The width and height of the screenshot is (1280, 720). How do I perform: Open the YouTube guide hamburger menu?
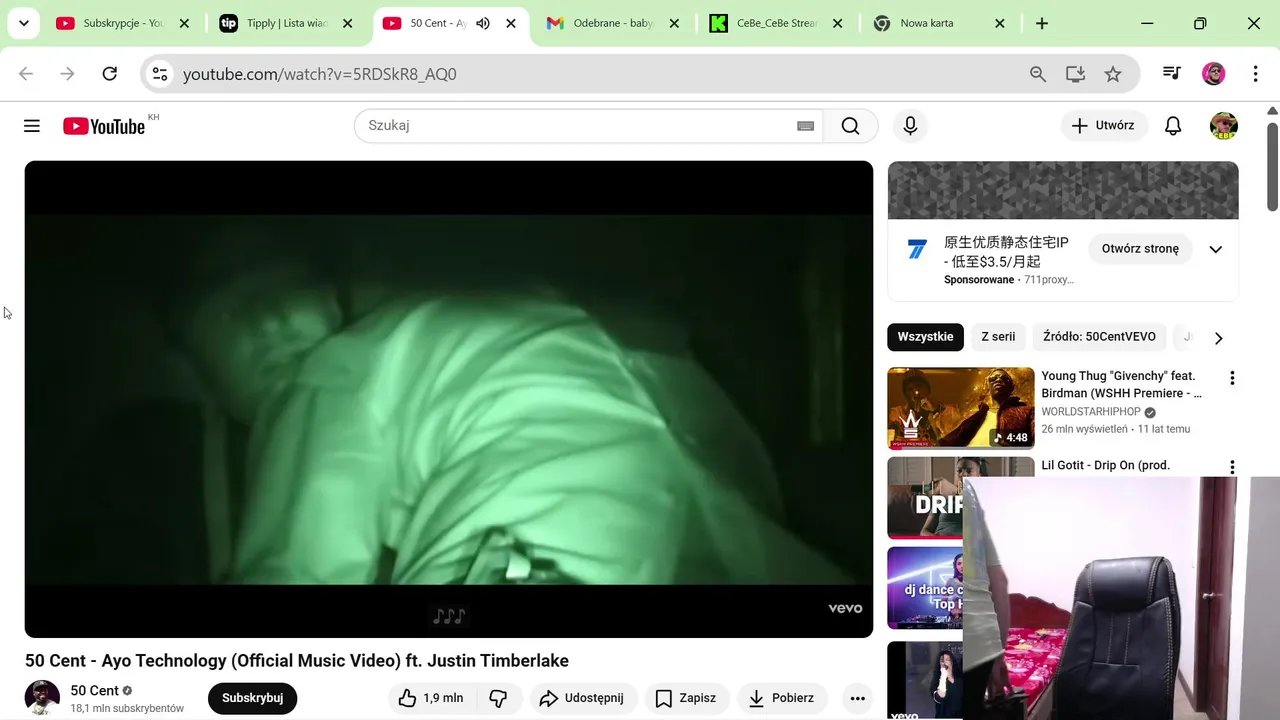[x=32, y=126]
